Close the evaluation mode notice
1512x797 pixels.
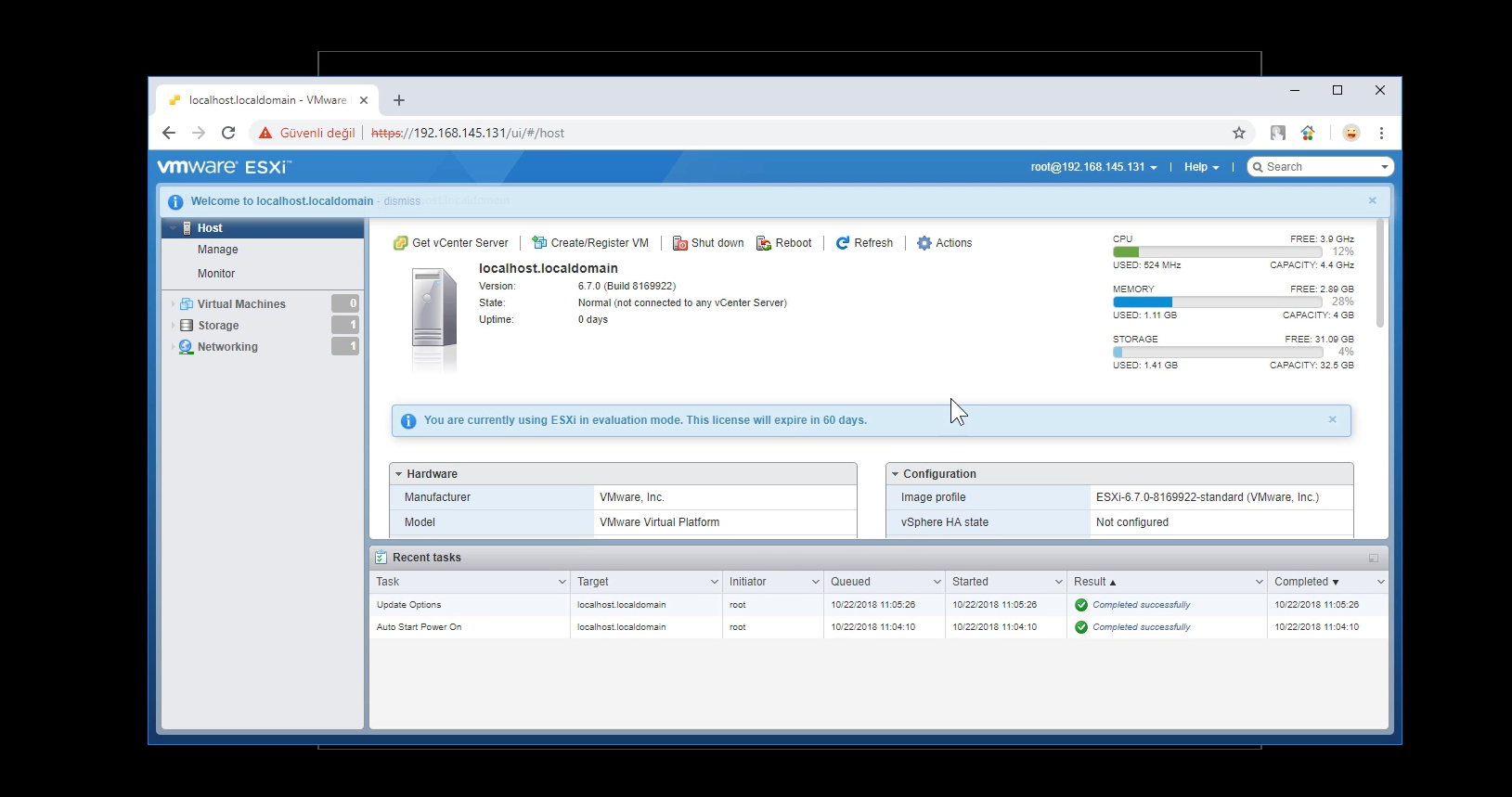point(1333,419)
